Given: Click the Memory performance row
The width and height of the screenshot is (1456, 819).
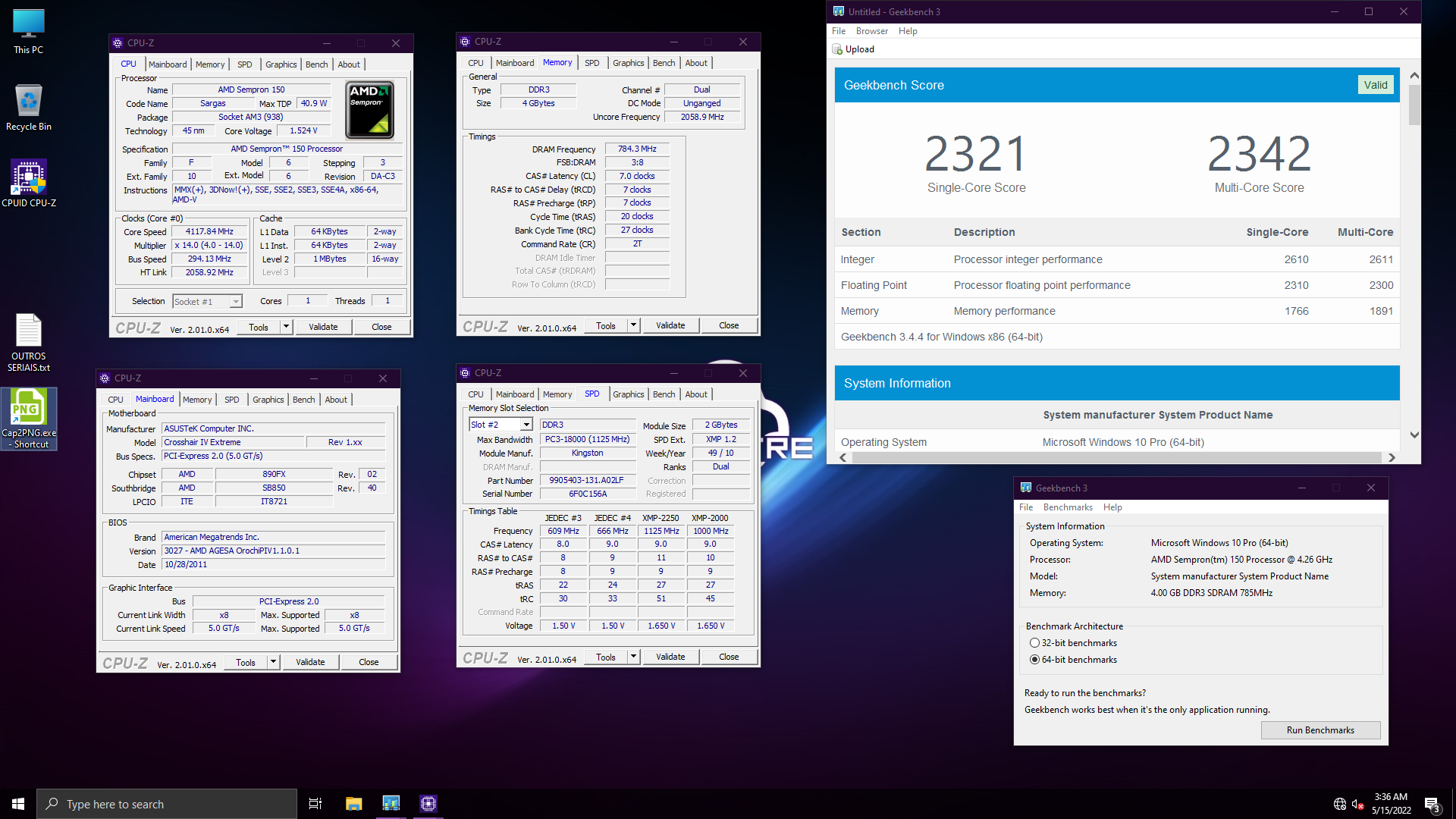Looking at the screenshot, I should 1117,311.
